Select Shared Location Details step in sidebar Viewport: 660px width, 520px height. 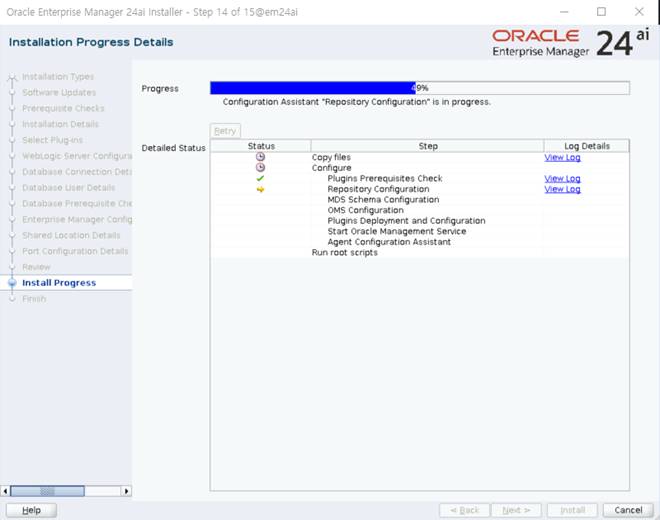coord(71,235)
